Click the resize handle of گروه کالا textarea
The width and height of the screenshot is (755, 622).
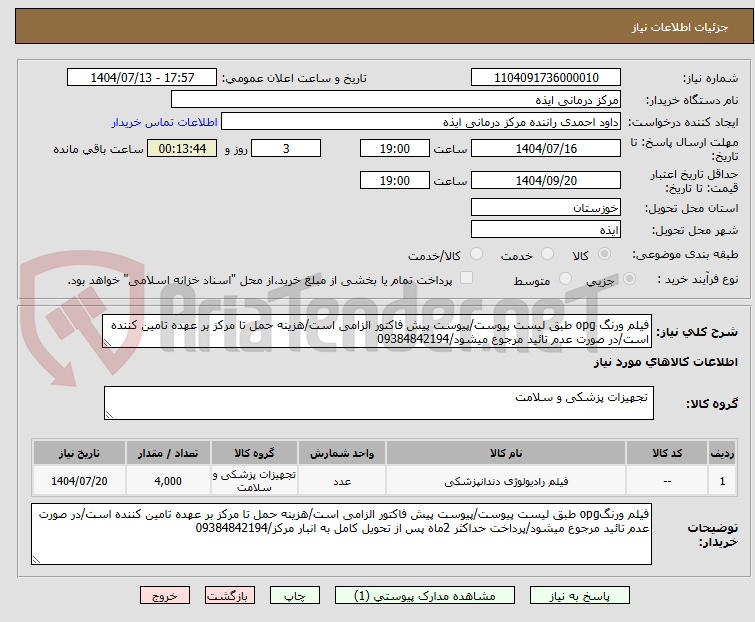pyautogui.click(x=109, y=415)
